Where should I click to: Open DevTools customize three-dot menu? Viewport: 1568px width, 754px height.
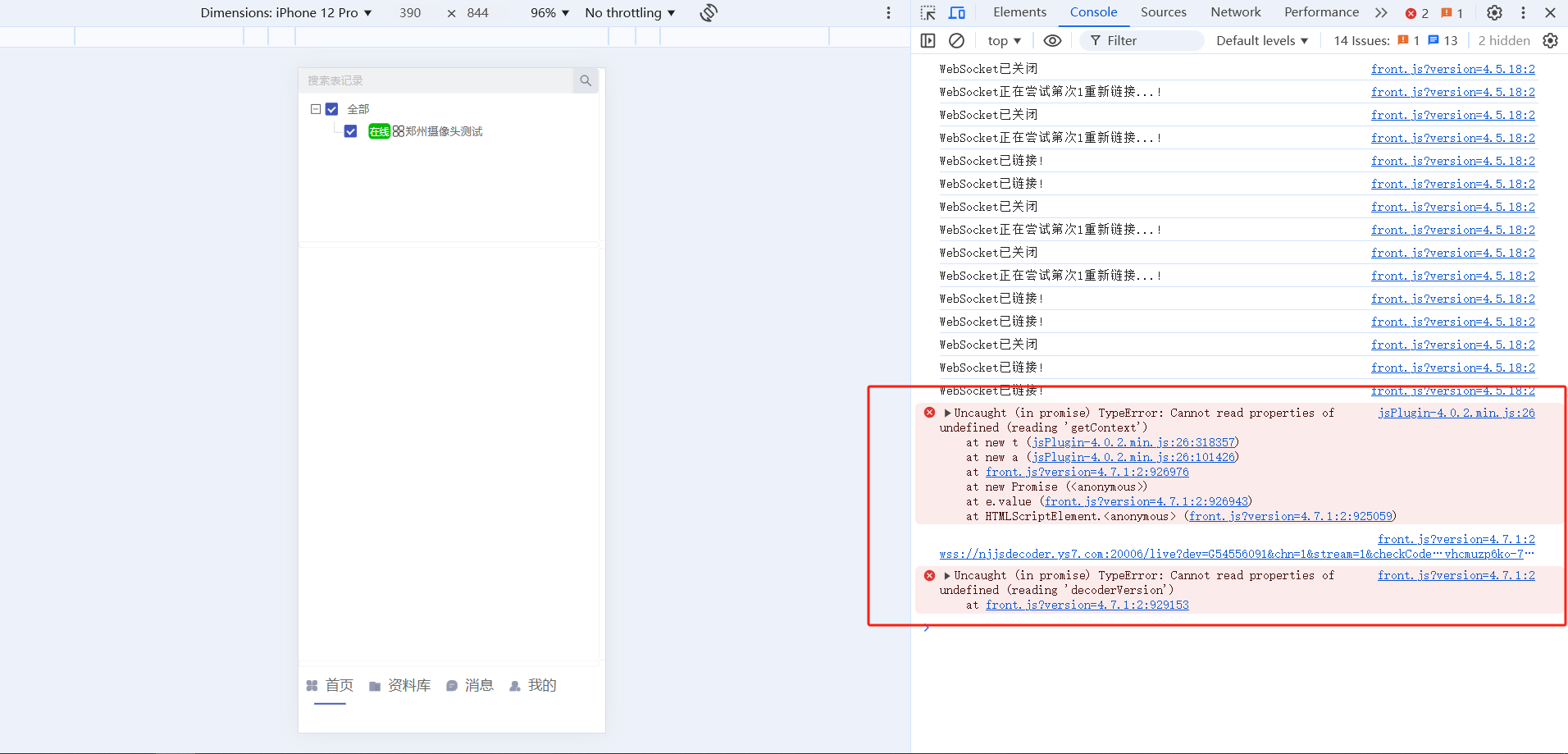[x=1523, y=13]
